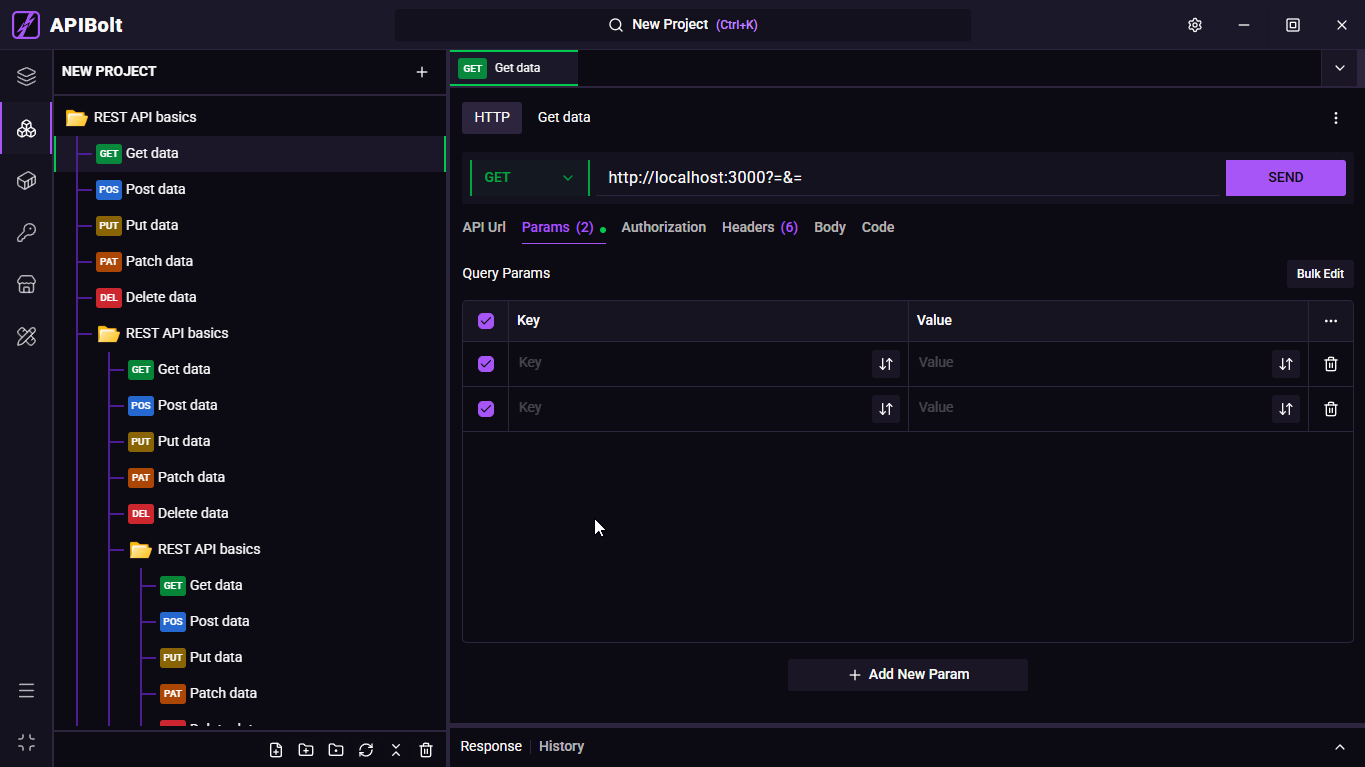This screenshot has height=767, width=1365.
Task: Open the three-dot menu beside Get data
Action: [x=1336, y=118]
